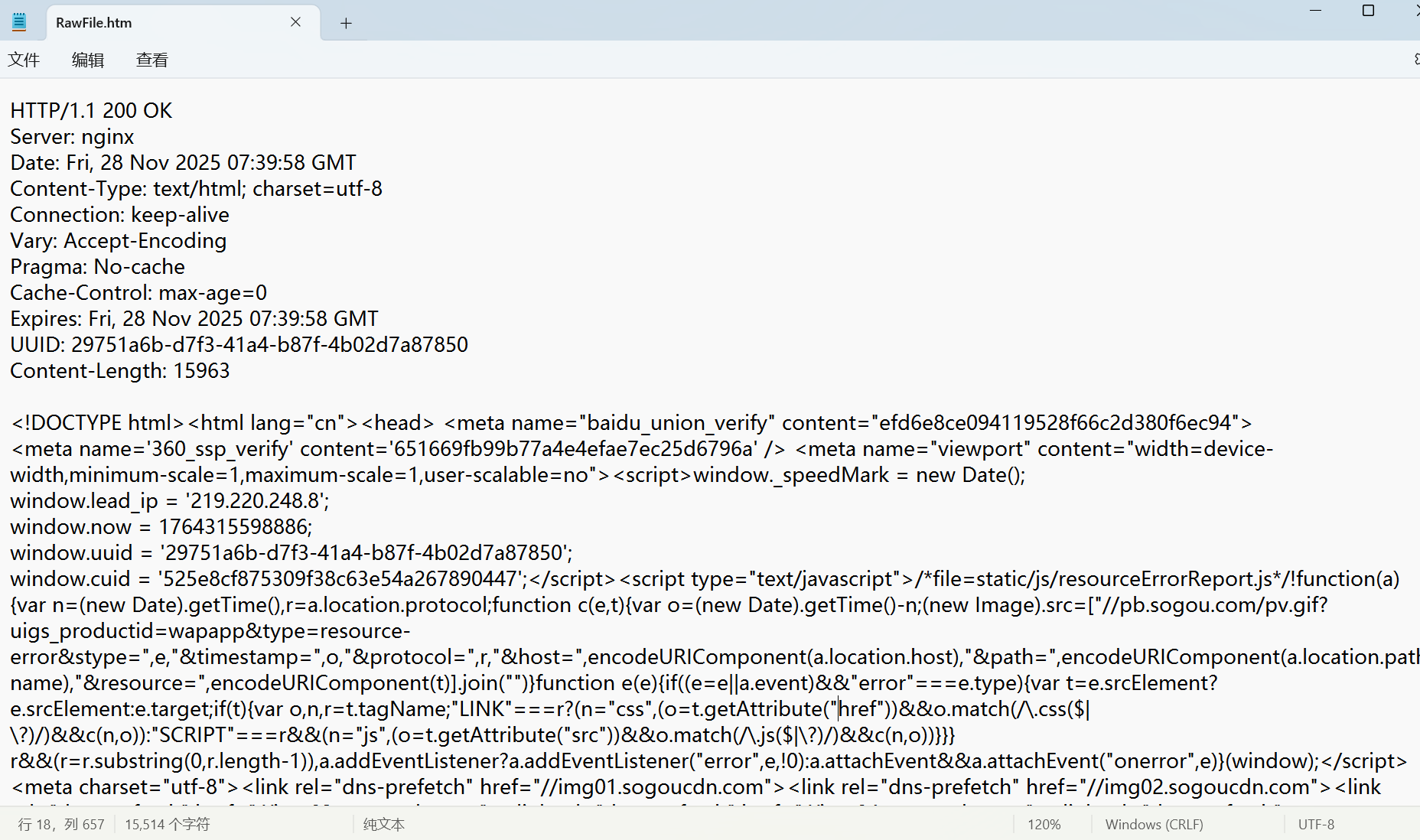Add a new tab with the plus button

[346, 23]
